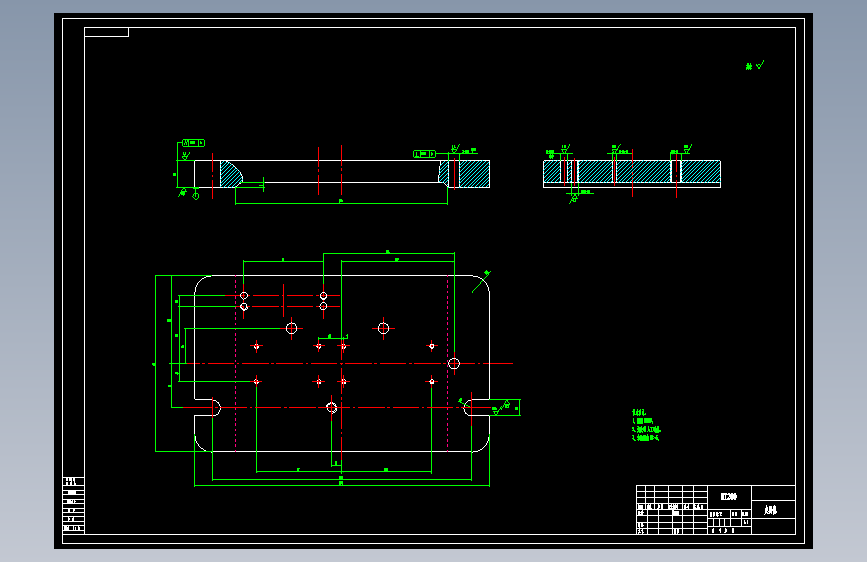Click the large hole on the plan view's right centerline
The width and height of the screenshot is (867, 562).
pos(454,363)
